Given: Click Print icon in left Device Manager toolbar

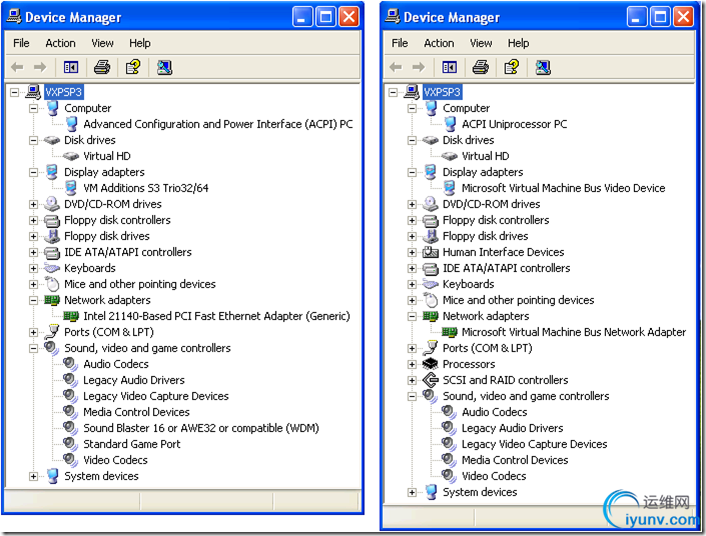Looking at the screenshot, I should coord(102,68).
